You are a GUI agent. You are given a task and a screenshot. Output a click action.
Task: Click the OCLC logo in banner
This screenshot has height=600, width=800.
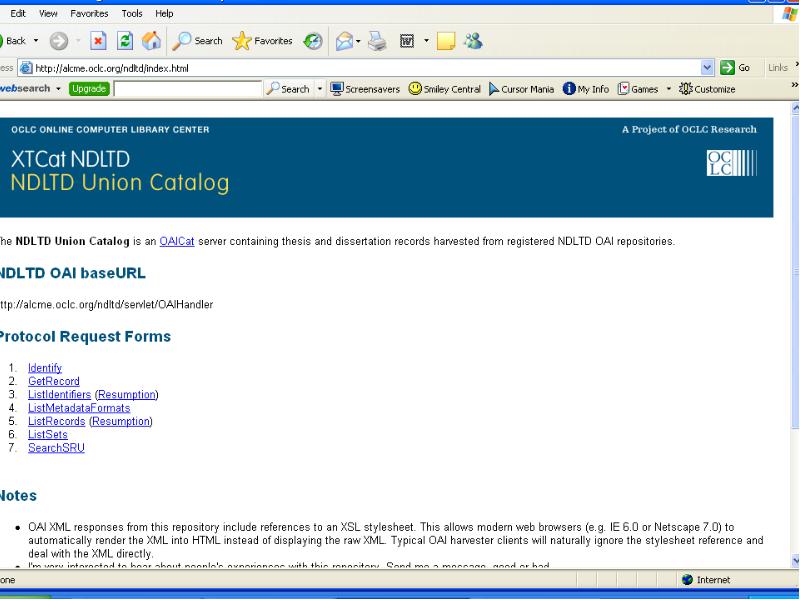(x=732, y=163)
